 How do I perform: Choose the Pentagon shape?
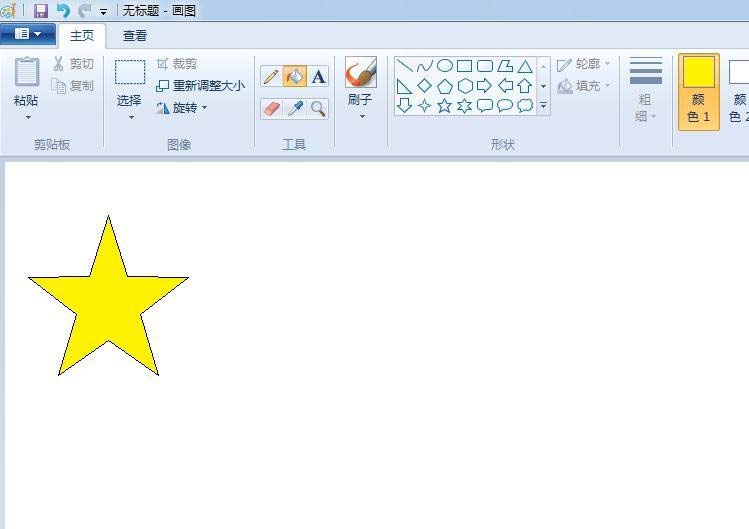(445, 86)
